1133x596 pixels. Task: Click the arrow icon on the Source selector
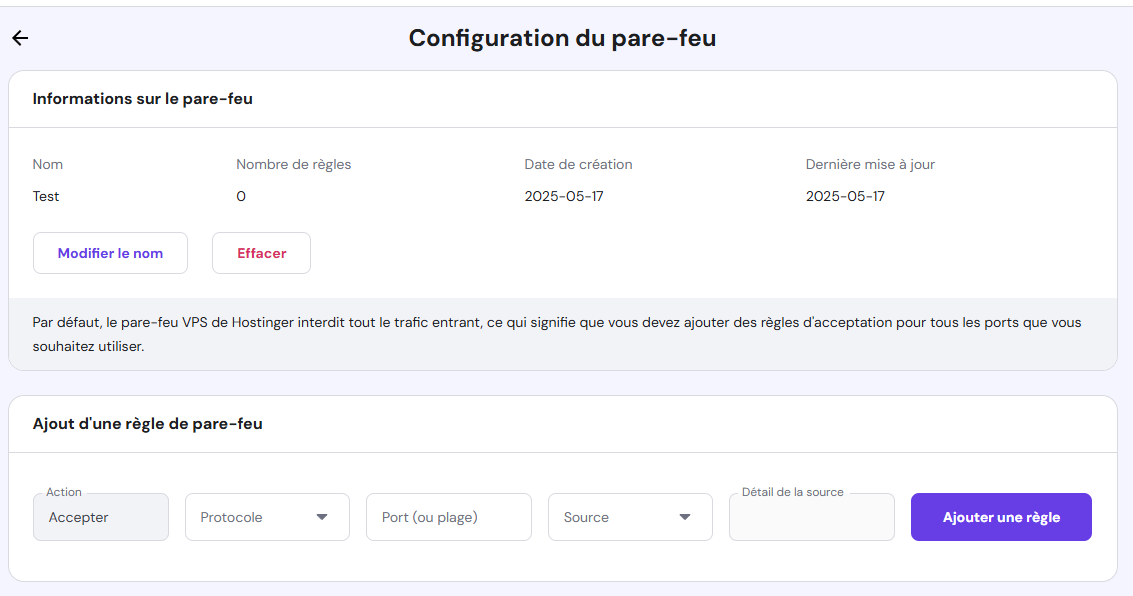(x=684, y=516)
